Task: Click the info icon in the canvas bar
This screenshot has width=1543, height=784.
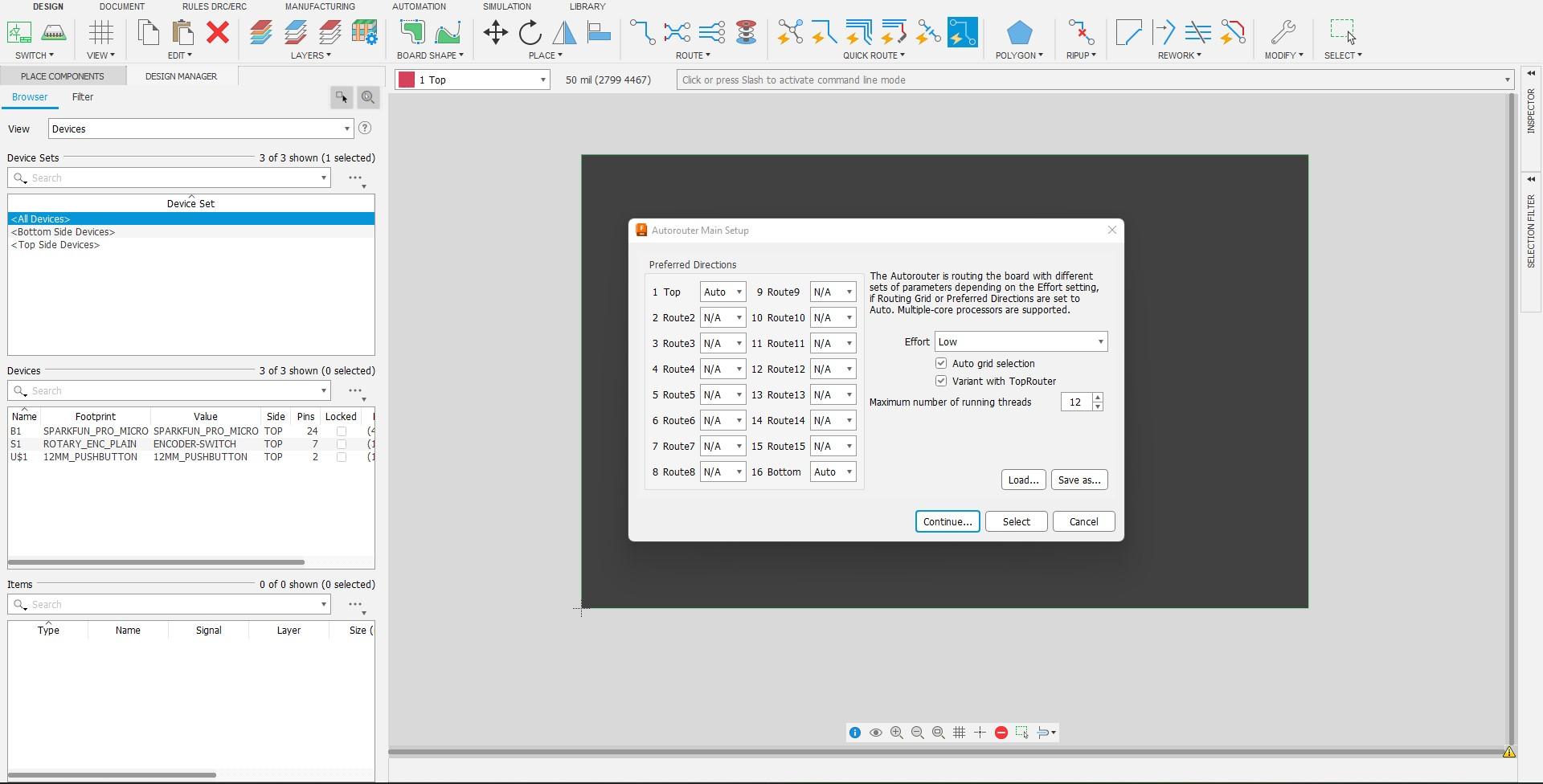Action: 855,733
